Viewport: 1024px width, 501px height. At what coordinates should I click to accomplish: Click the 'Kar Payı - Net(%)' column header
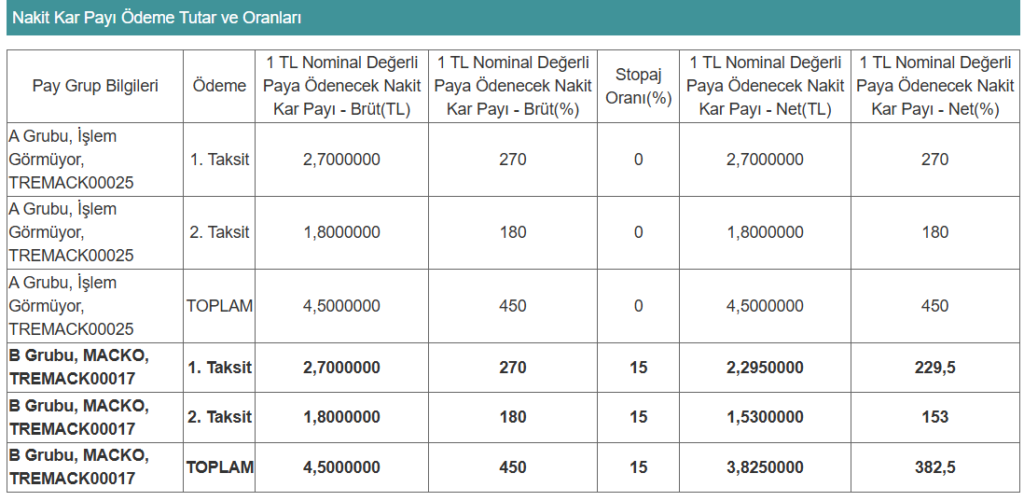(935, 86)
